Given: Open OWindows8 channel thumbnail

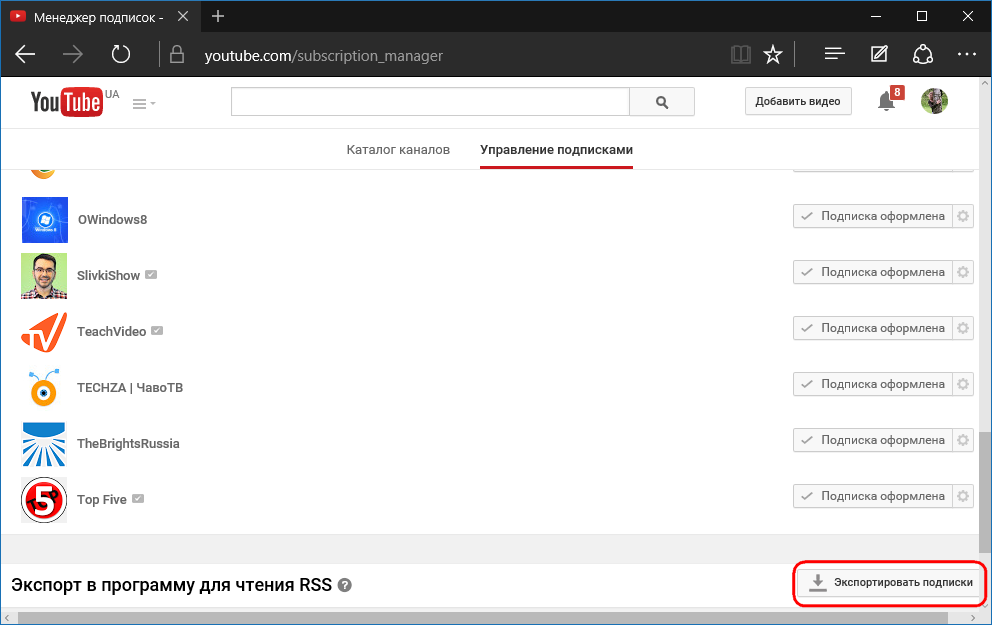Looking at the screenshot, I should pos(44,220).
